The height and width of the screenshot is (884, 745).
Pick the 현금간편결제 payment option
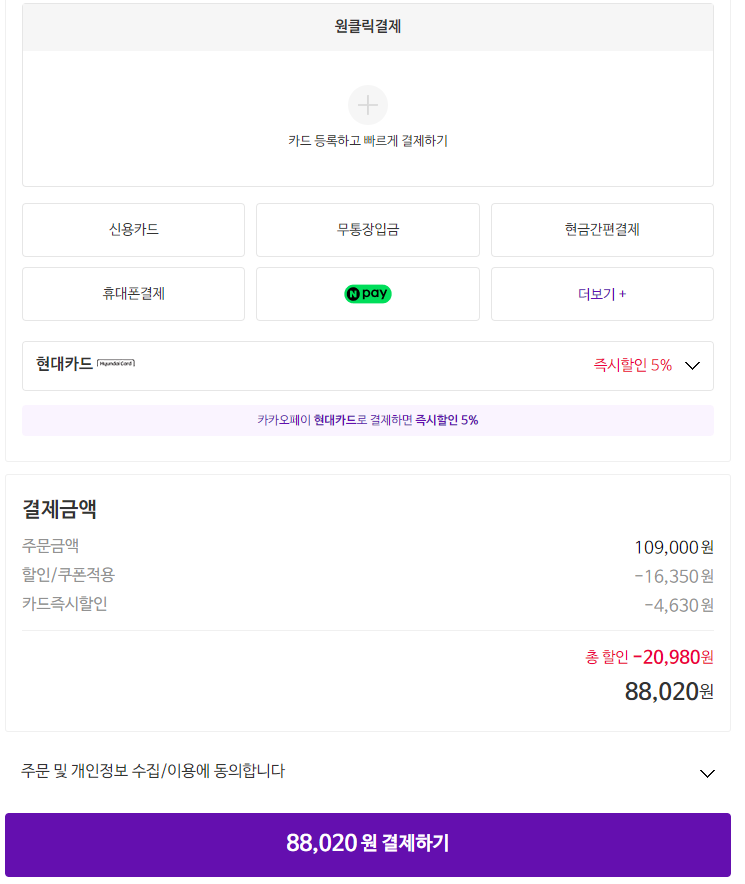pyautogui.click(x=602, y=230)
